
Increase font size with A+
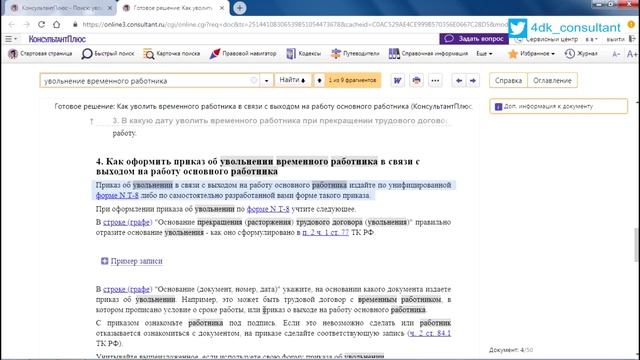tap(632, 54)
